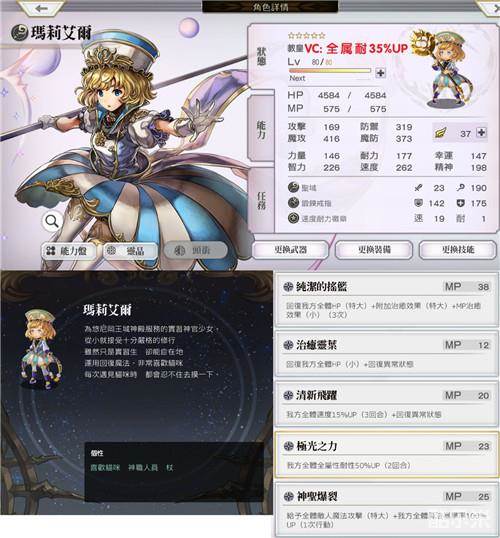
Task: Click the plus icon next to wing value 37
Action: (x=481, y=132)
